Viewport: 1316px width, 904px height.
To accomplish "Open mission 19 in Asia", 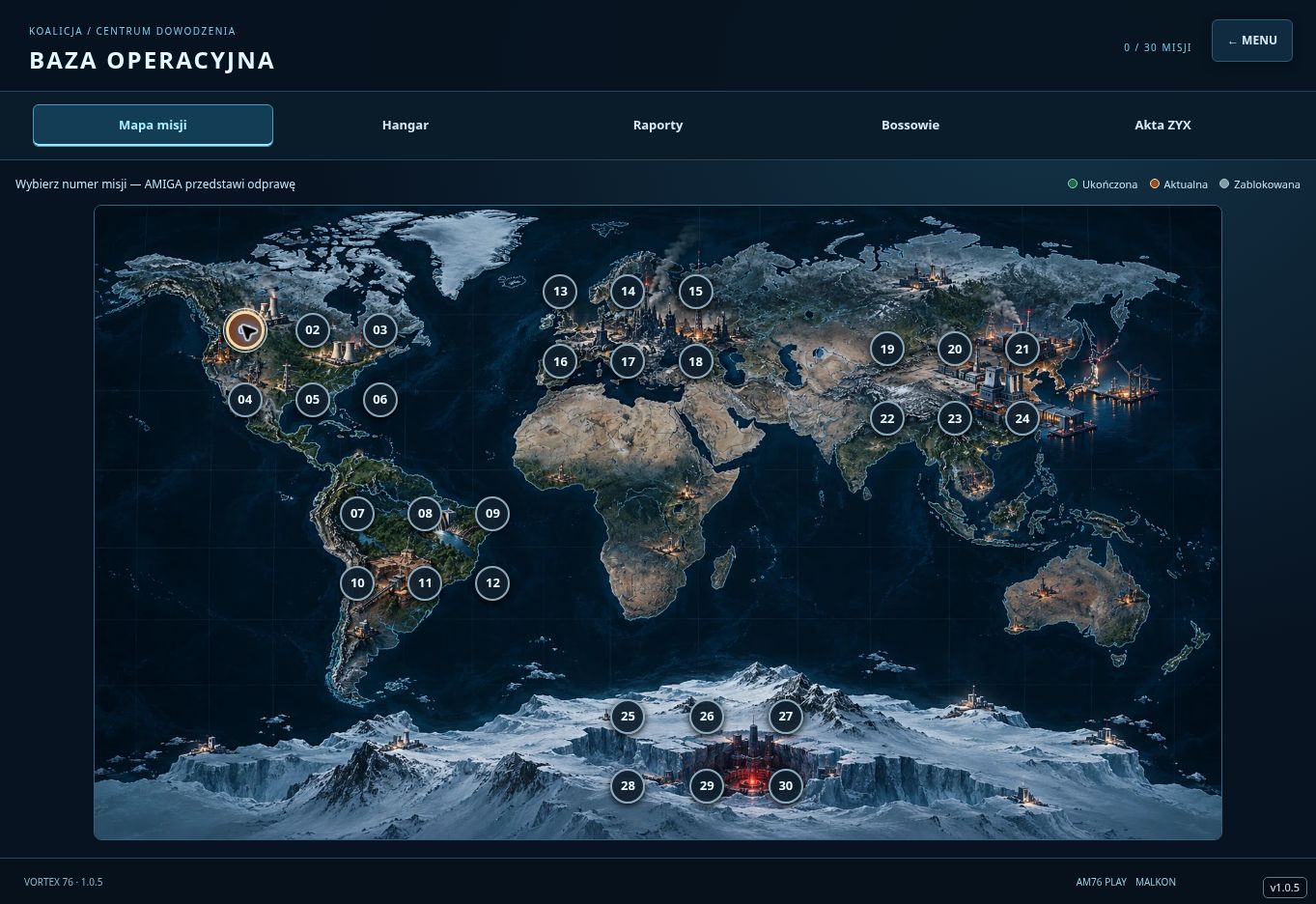I will [x=886, y=350].
